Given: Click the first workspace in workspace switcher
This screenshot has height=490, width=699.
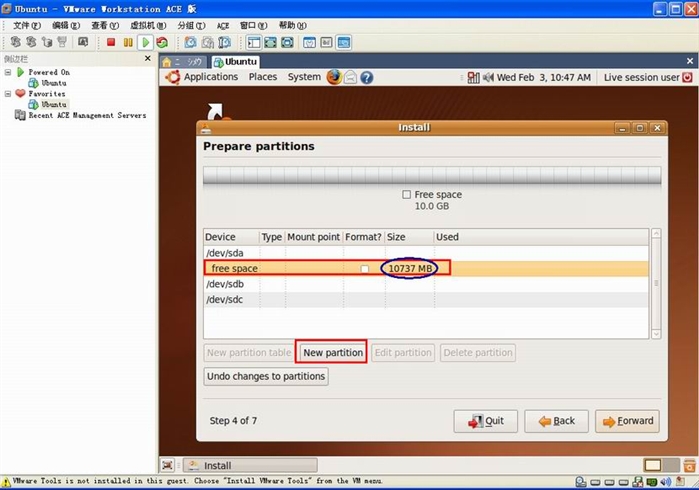Looking at the screenshot, I should point(653,465).
